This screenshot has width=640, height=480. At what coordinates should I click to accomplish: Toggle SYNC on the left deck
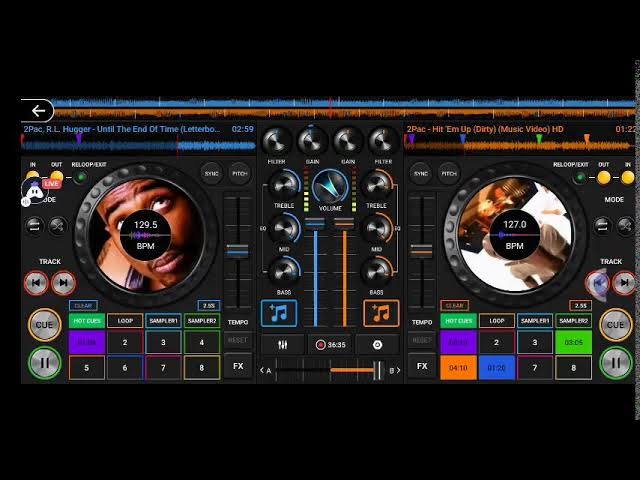click(211, 173)
